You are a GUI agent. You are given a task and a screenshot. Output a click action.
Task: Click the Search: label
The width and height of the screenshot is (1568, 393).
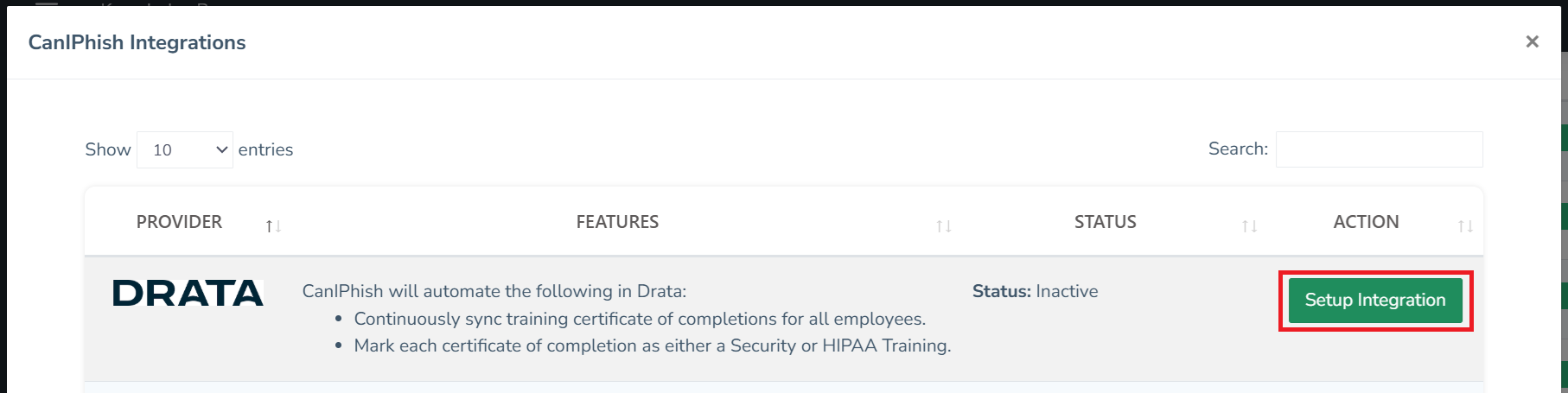coord(1238,149)
